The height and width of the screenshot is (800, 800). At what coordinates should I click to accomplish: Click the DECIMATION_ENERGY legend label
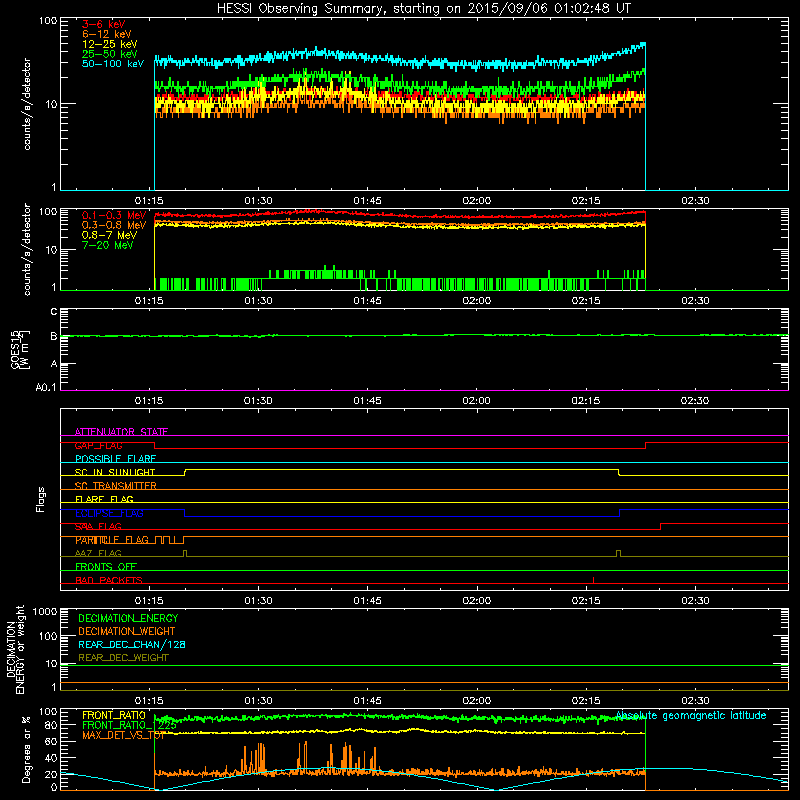tap(128, 618)
